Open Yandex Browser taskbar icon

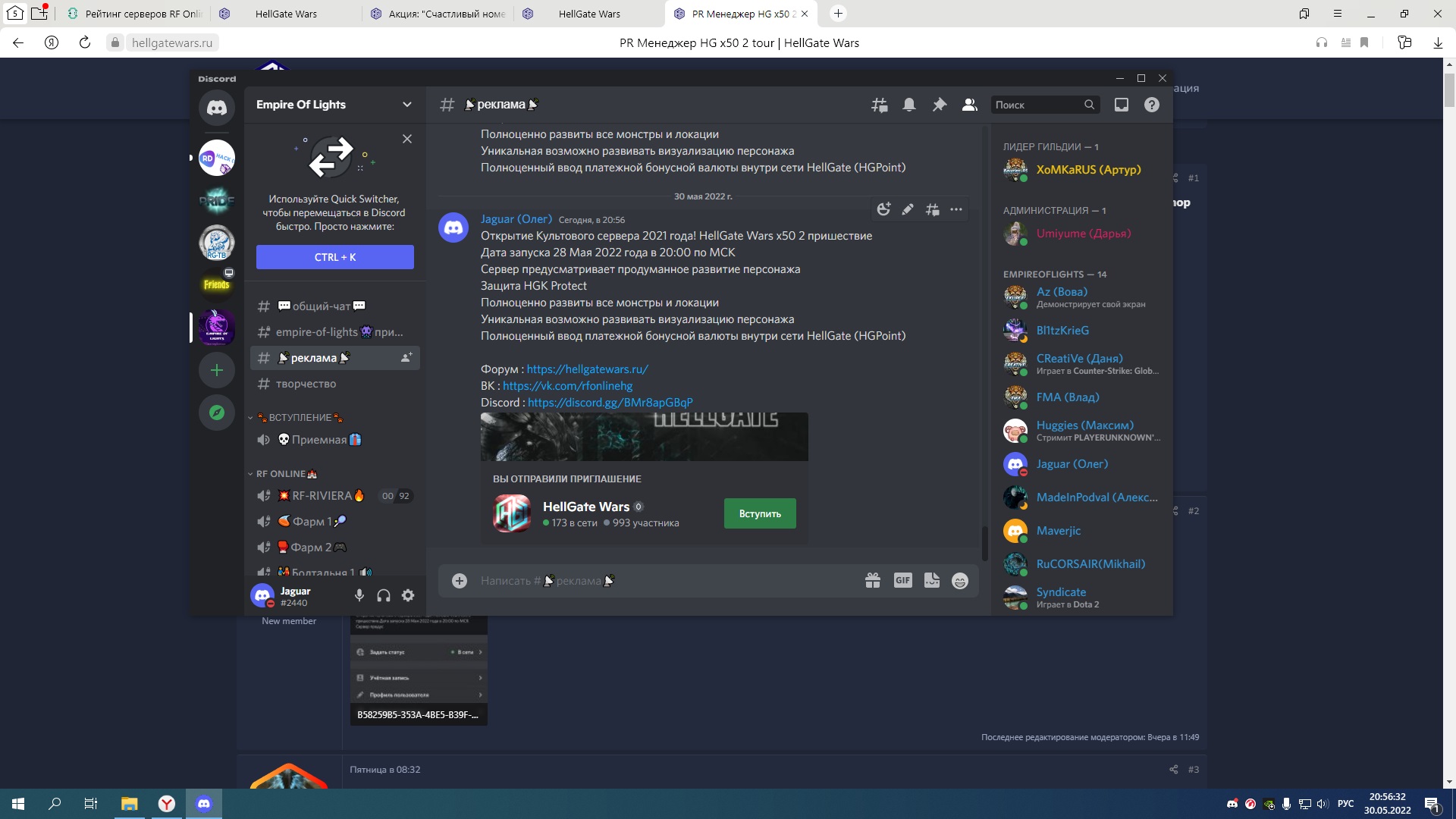167,804
